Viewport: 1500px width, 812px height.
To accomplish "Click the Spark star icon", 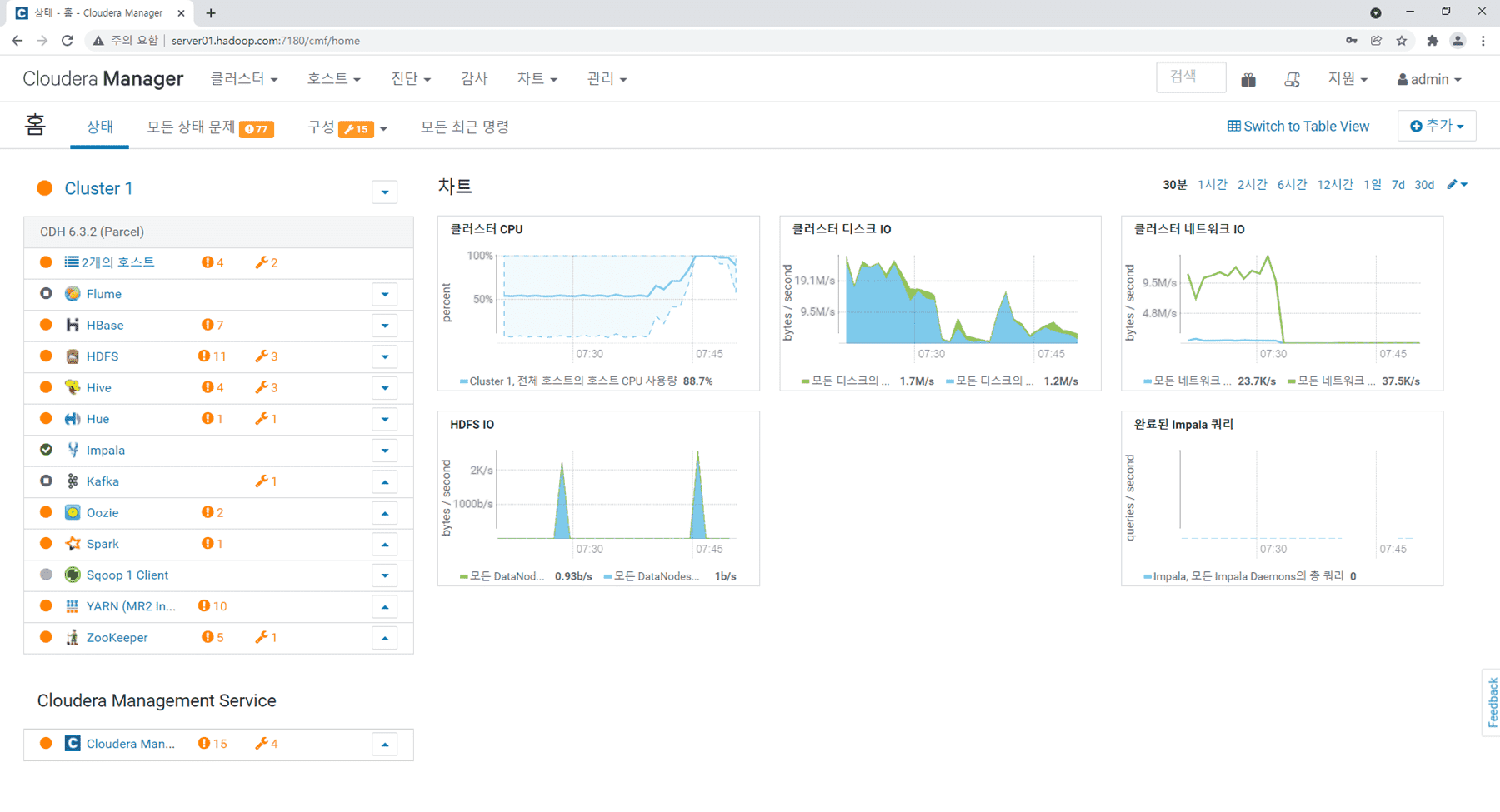I will 72,544.
